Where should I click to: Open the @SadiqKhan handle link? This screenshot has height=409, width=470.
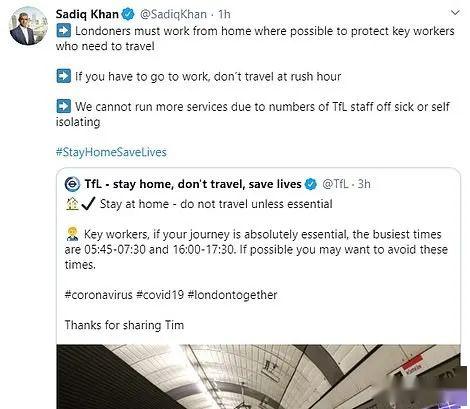coord(173,14)
